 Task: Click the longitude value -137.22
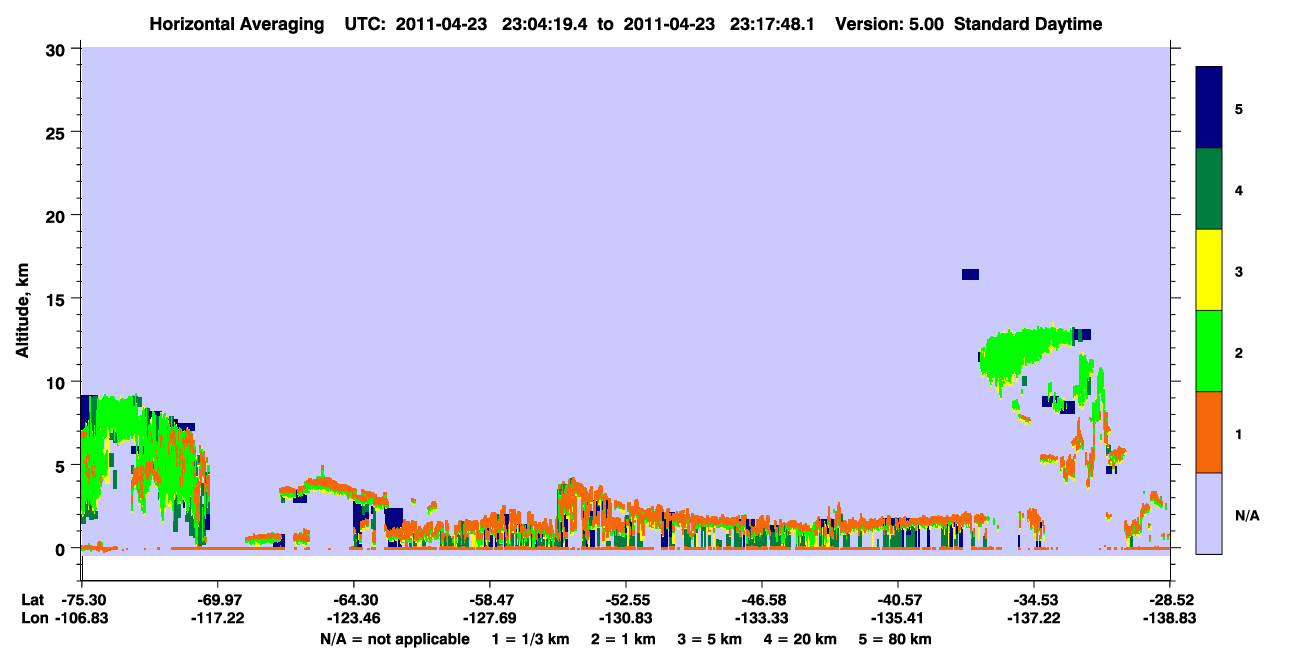pos(1033,619)
